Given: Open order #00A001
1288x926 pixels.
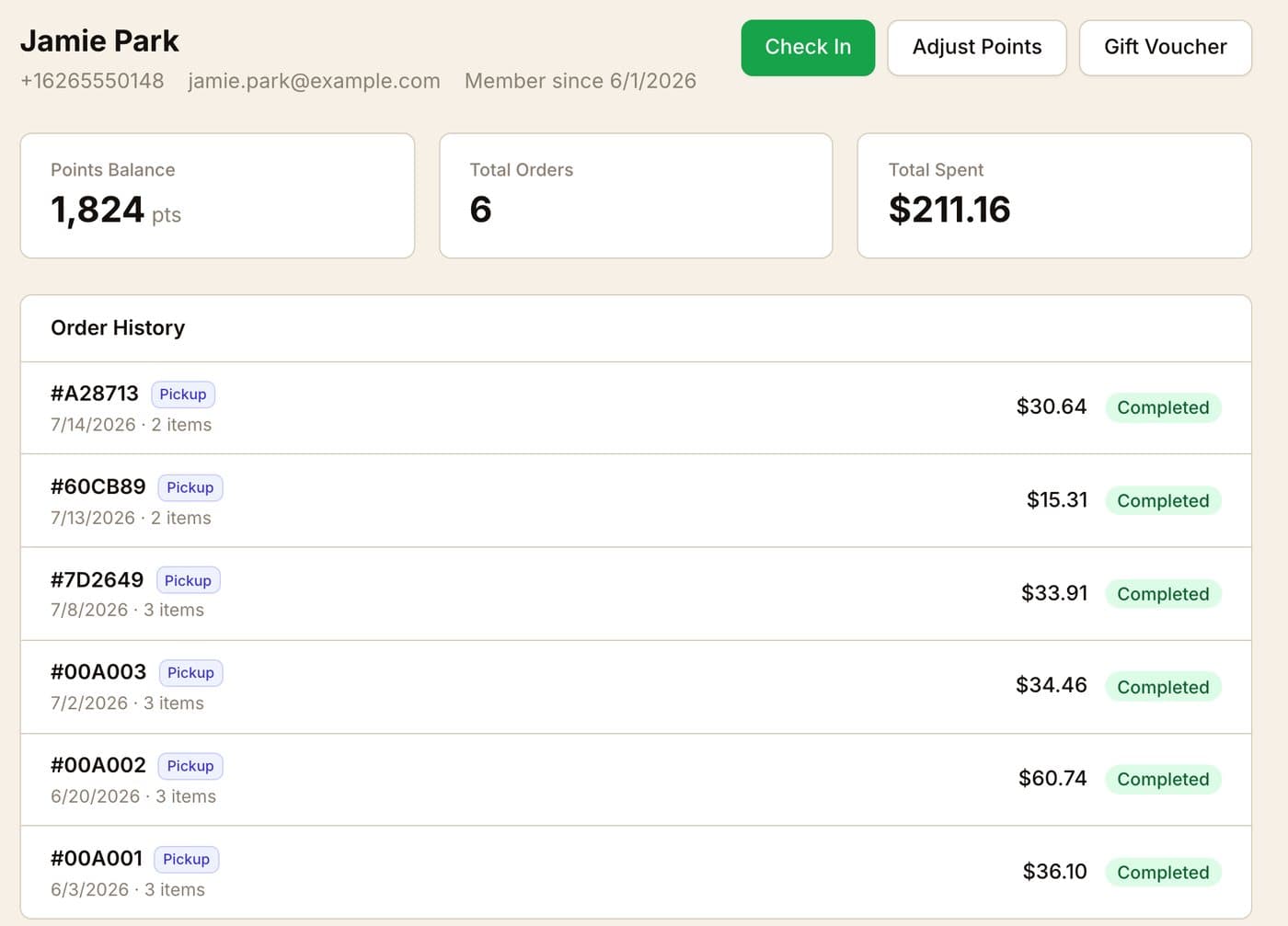Looking at the screenshot, I should 636,873.
